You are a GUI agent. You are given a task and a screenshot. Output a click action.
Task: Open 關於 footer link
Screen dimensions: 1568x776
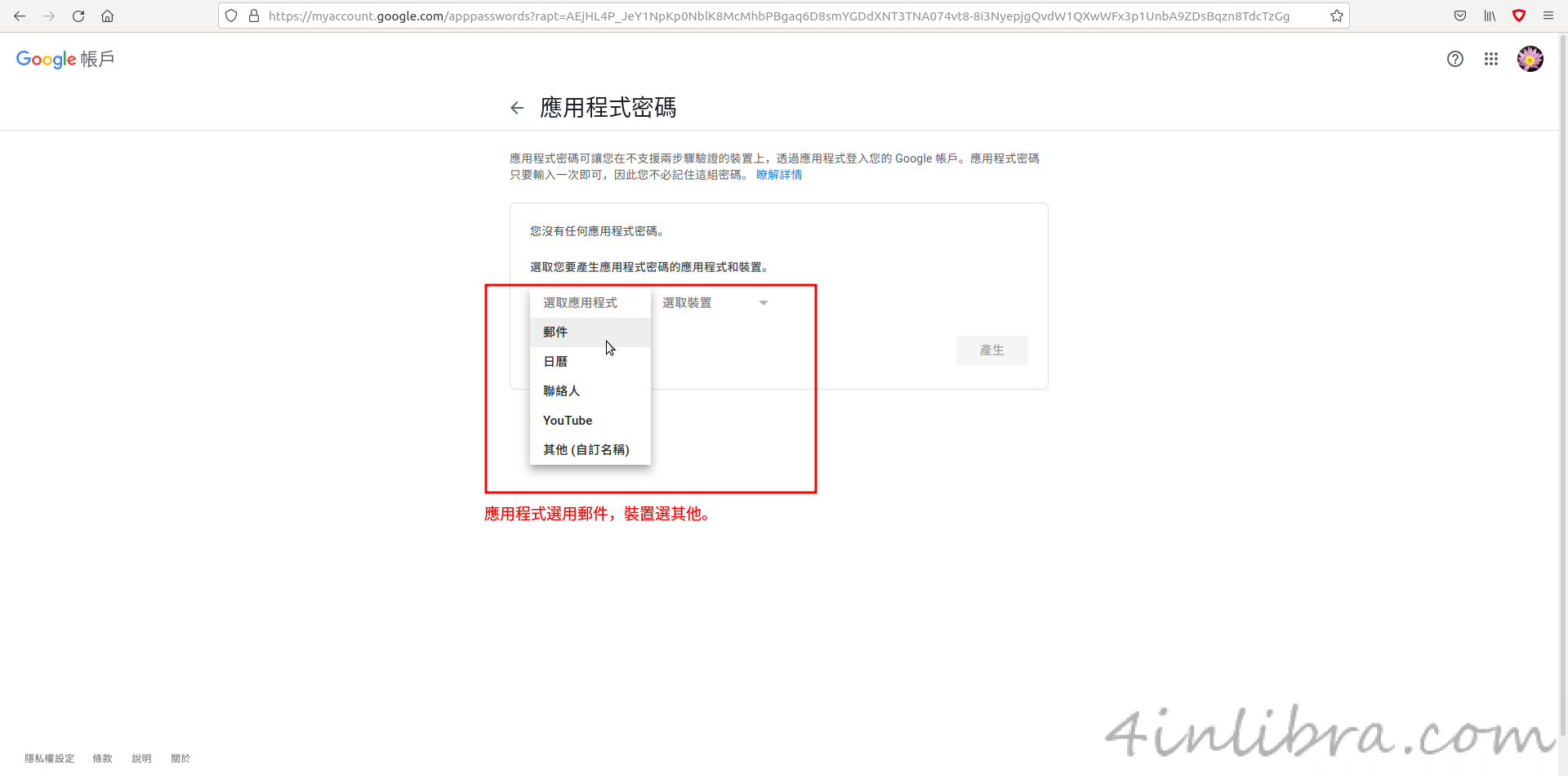180,759
